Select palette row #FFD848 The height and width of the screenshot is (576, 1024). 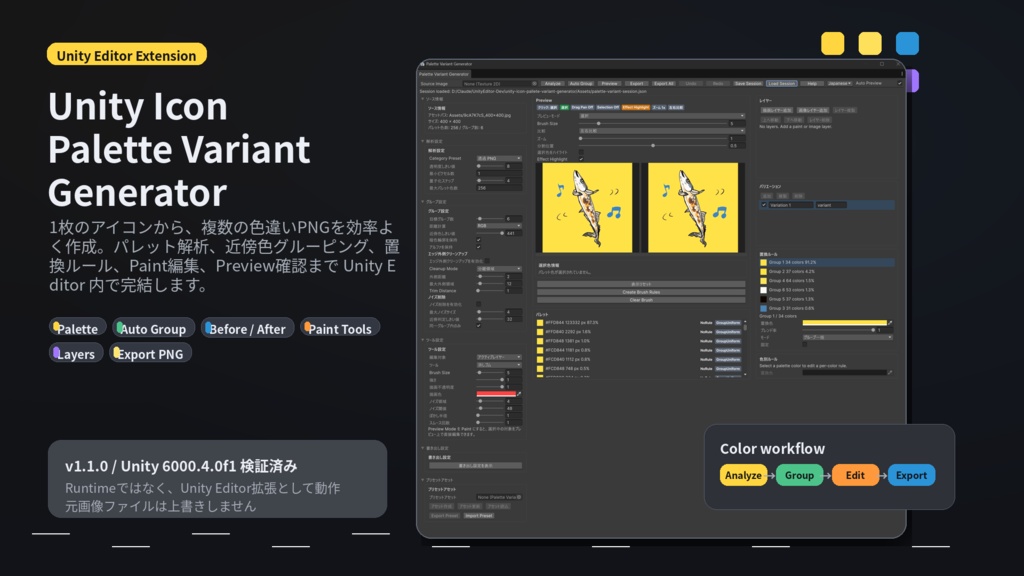point(640,341)
